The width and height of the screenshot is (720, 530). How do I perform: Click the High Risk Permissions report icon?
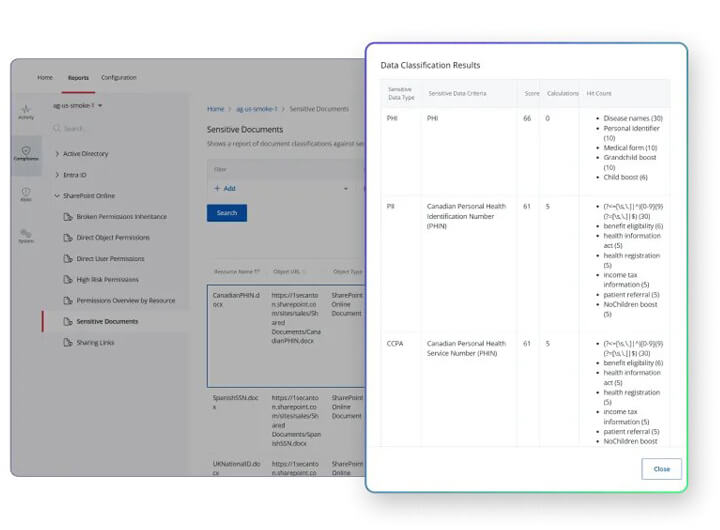click(x=68, y=280)
